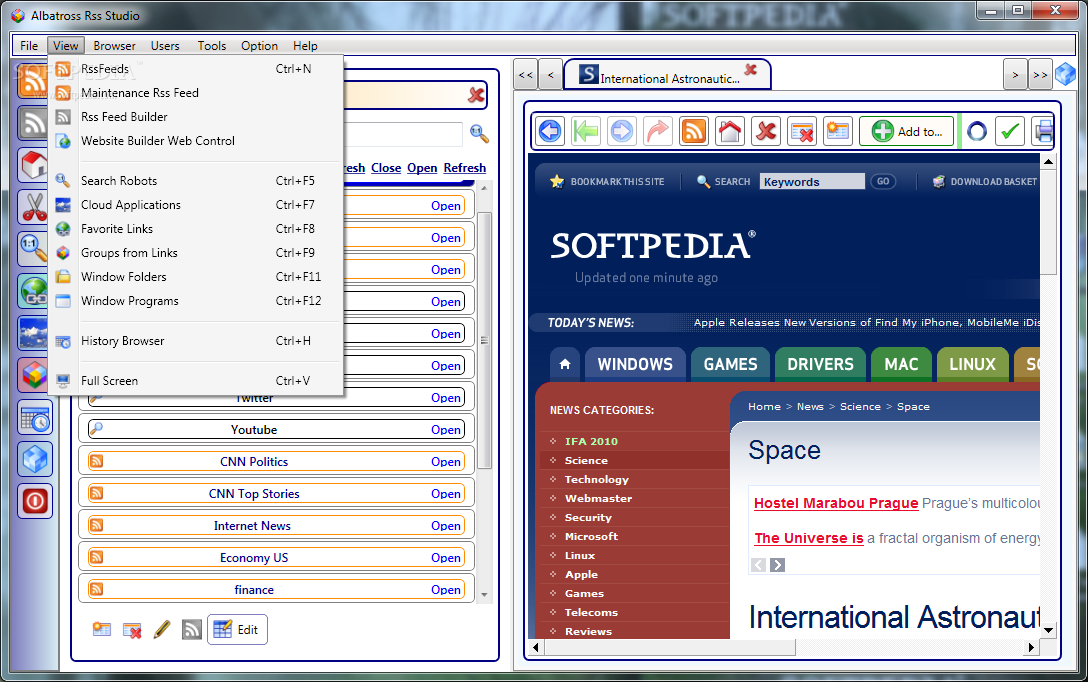Open the GAMES tab on Softpedia
This screenshot has height=682, width=1088.
[x=730, y=364]
